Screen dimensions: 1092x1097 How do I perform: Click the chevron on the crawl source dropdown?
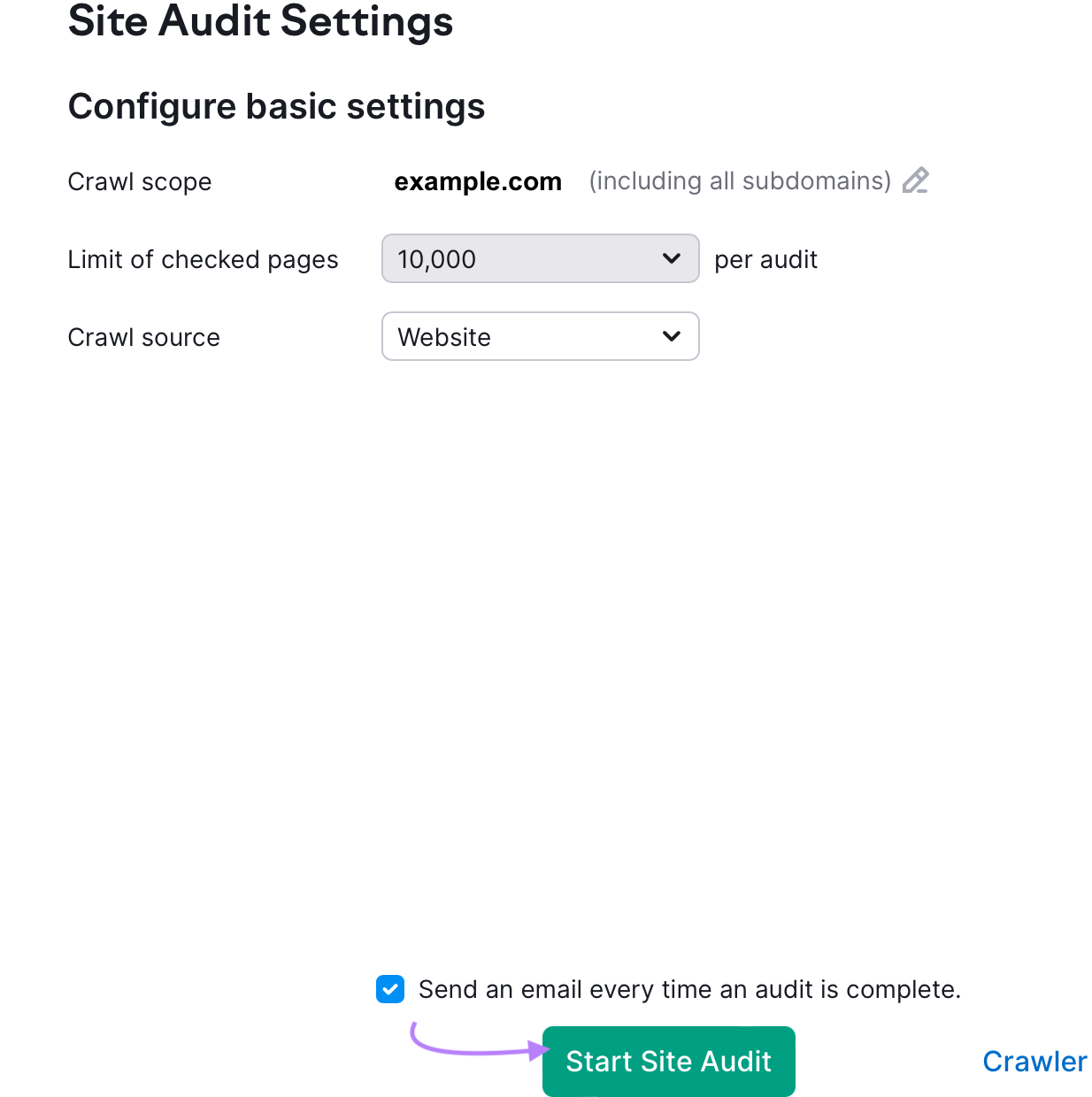(671, 336)
